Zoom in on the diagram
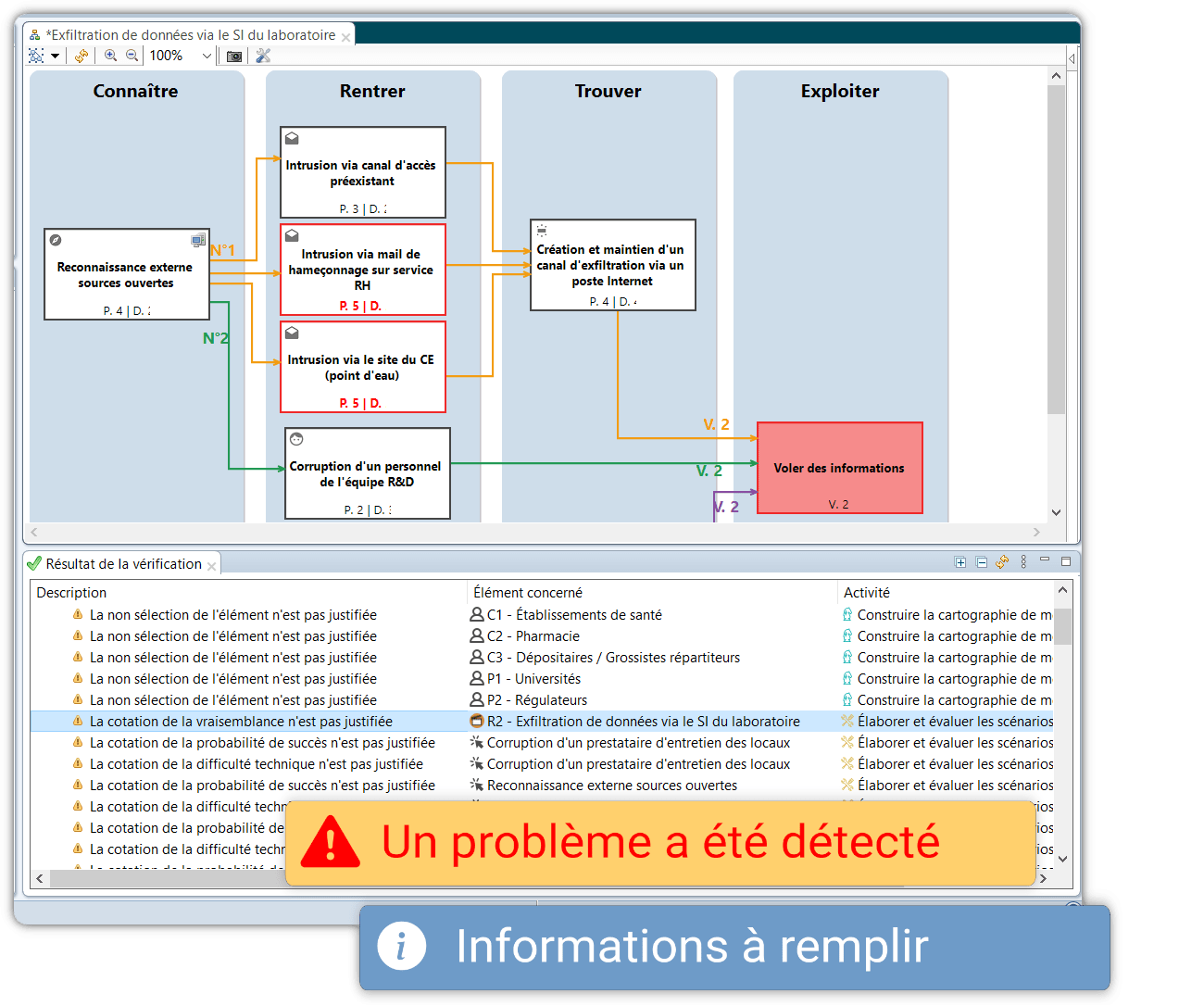1204x1006 pixels. (111, 56)
